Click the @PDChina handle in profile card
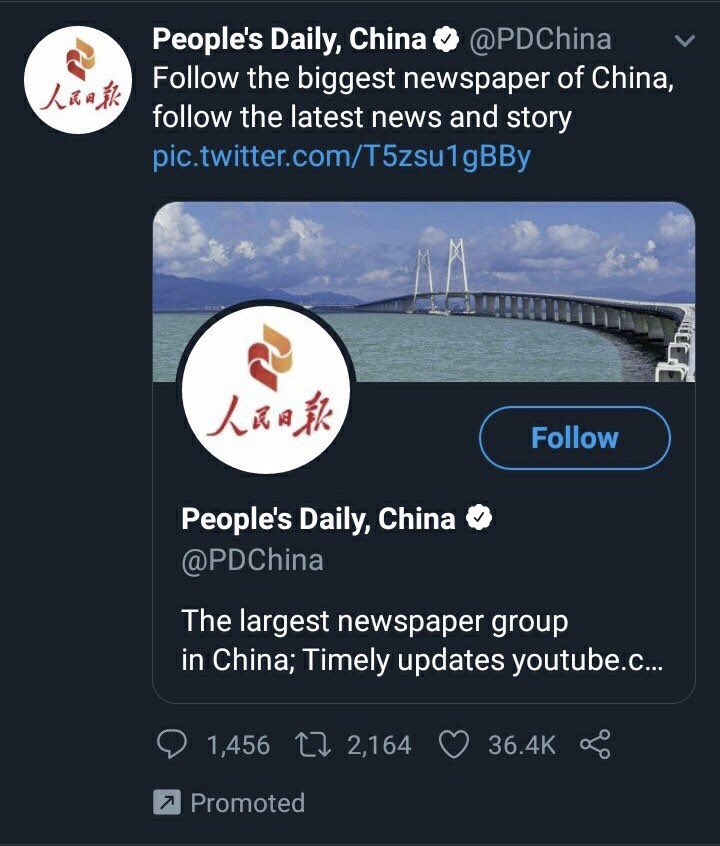720x846 pixels. pos(253,560)
